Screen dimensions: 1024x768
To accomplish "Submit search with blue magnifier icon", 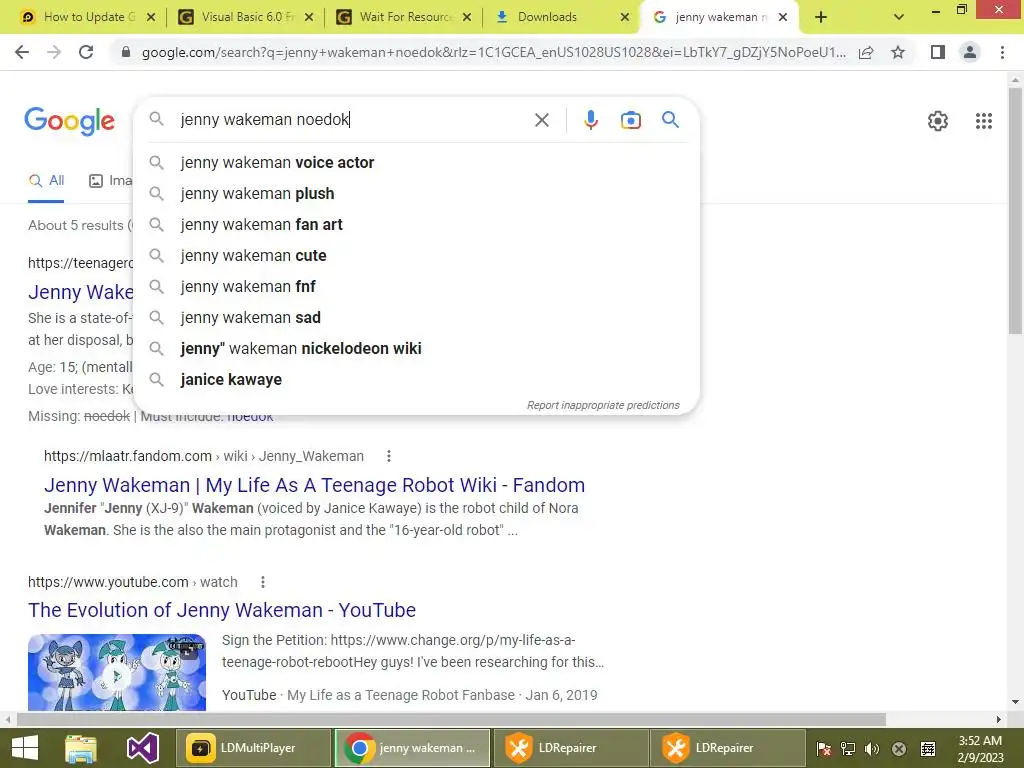I will [x=670, y=120].
